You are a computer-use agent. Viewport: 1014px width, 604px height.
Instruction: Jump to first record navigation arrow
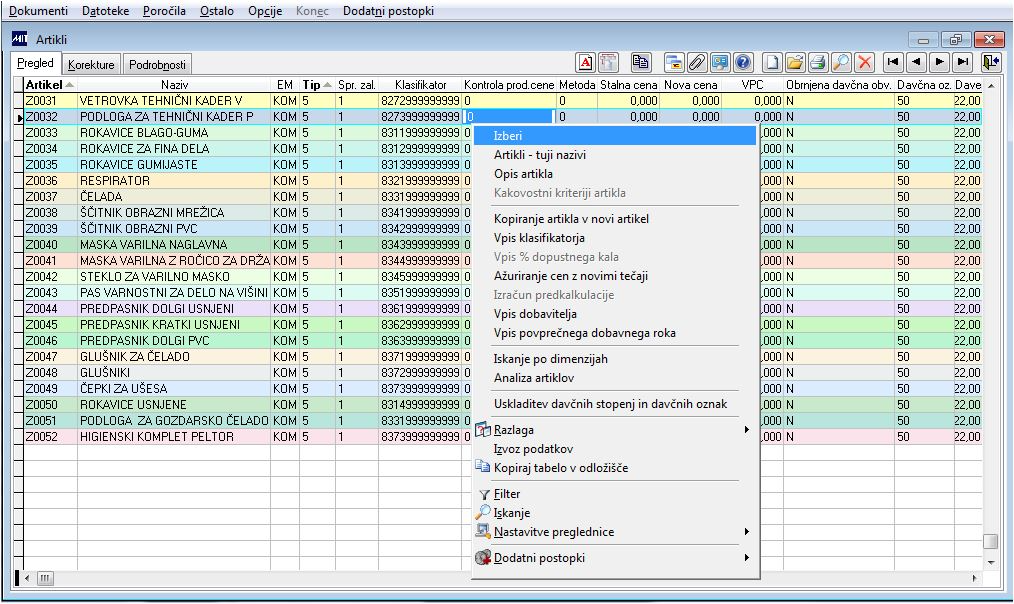[x=893, y=62]
